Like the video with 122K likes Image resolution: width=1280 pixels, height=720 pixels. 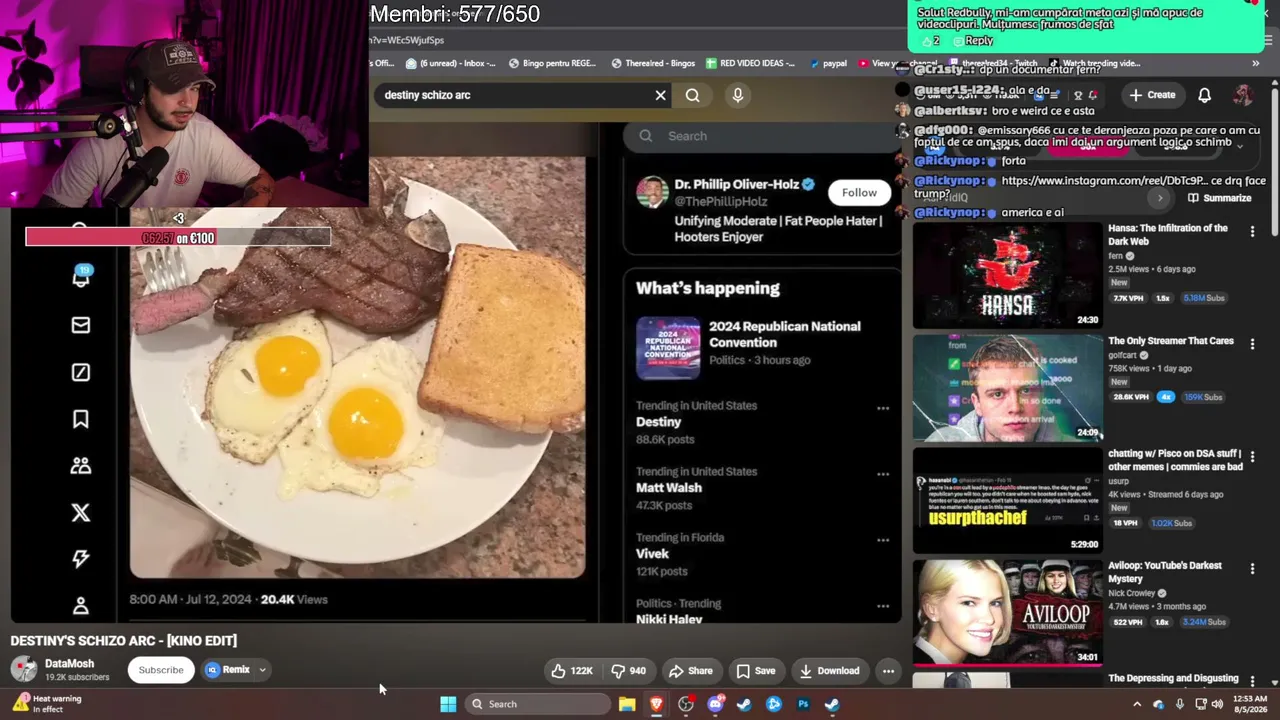coord(572,671)
